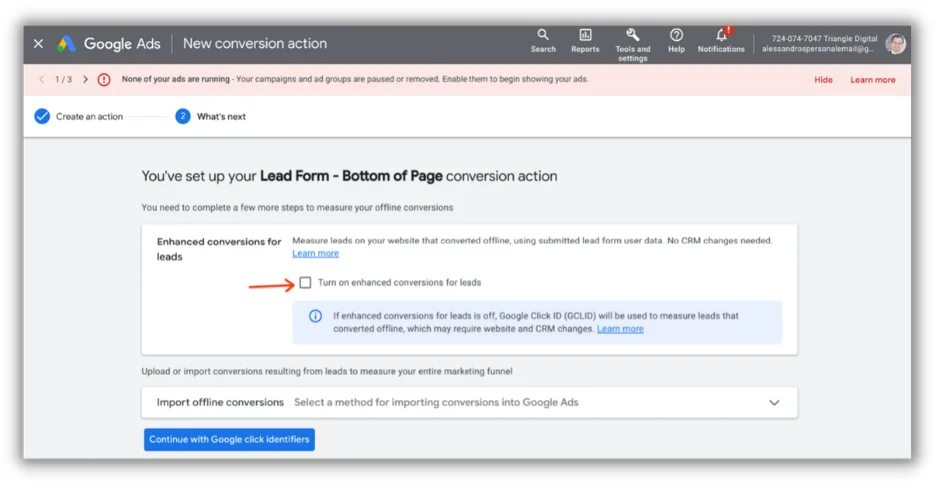Viewport: 936px width, 489px height.
Task: Go to previous alert arrow
Action: coord(41,79)
